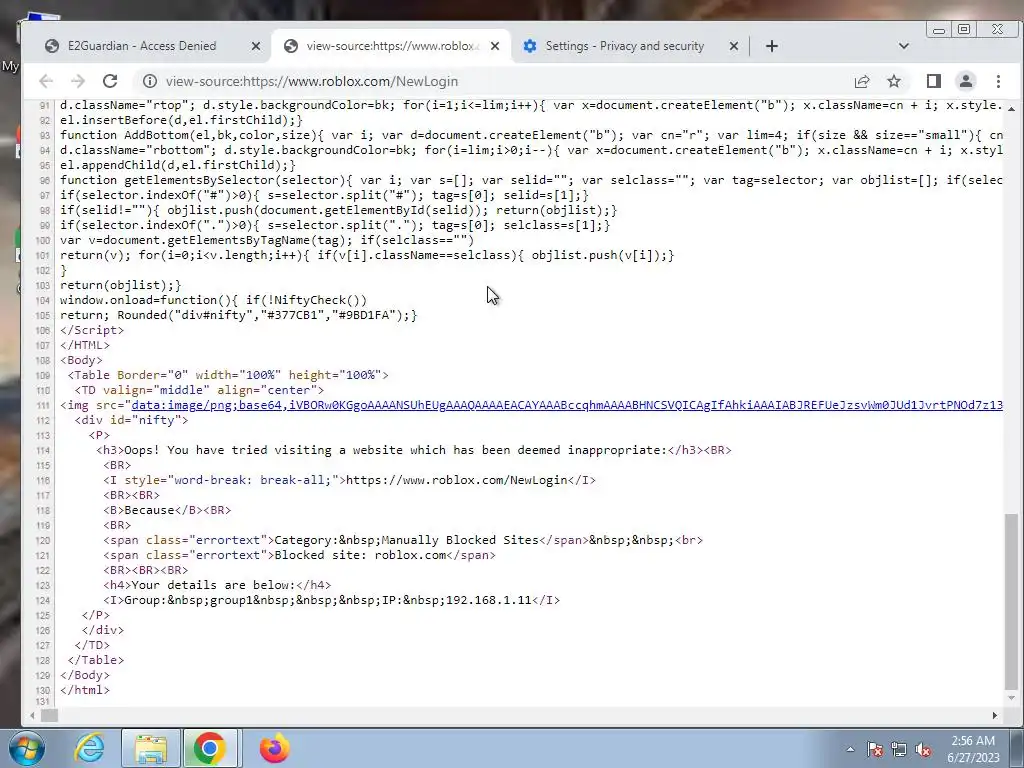
Task: Click the "Oops! You have tried visiting" line
Action: tap(414, 450)
